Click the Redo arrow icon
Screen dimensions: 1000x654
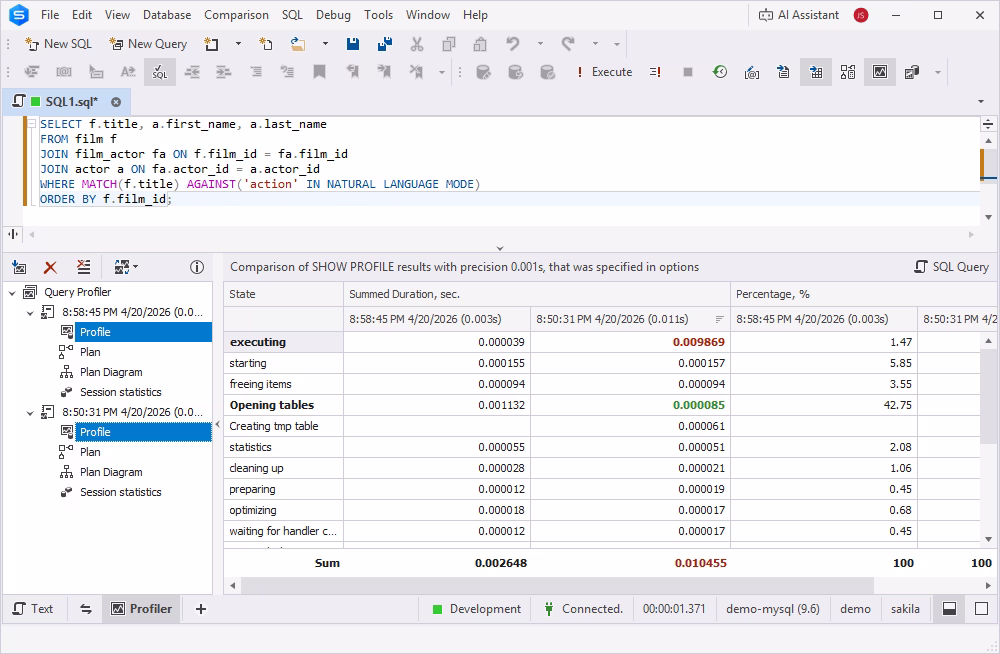tap(568, 44)
